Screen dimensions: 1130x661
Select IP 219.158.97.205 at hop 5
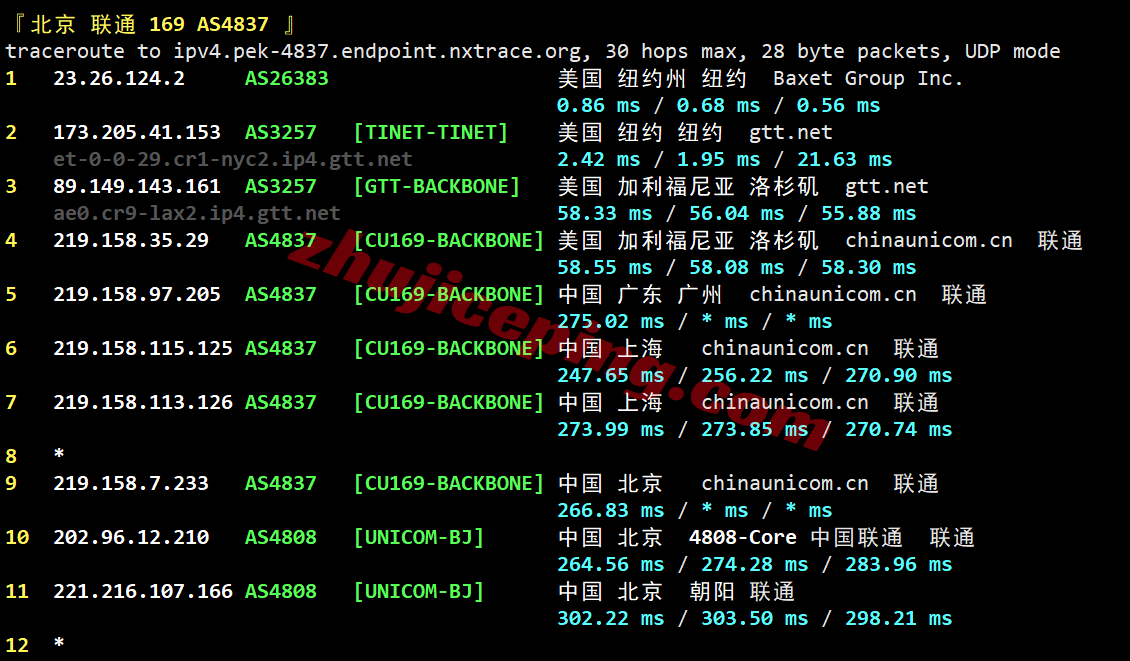click(x=137, y=295)
